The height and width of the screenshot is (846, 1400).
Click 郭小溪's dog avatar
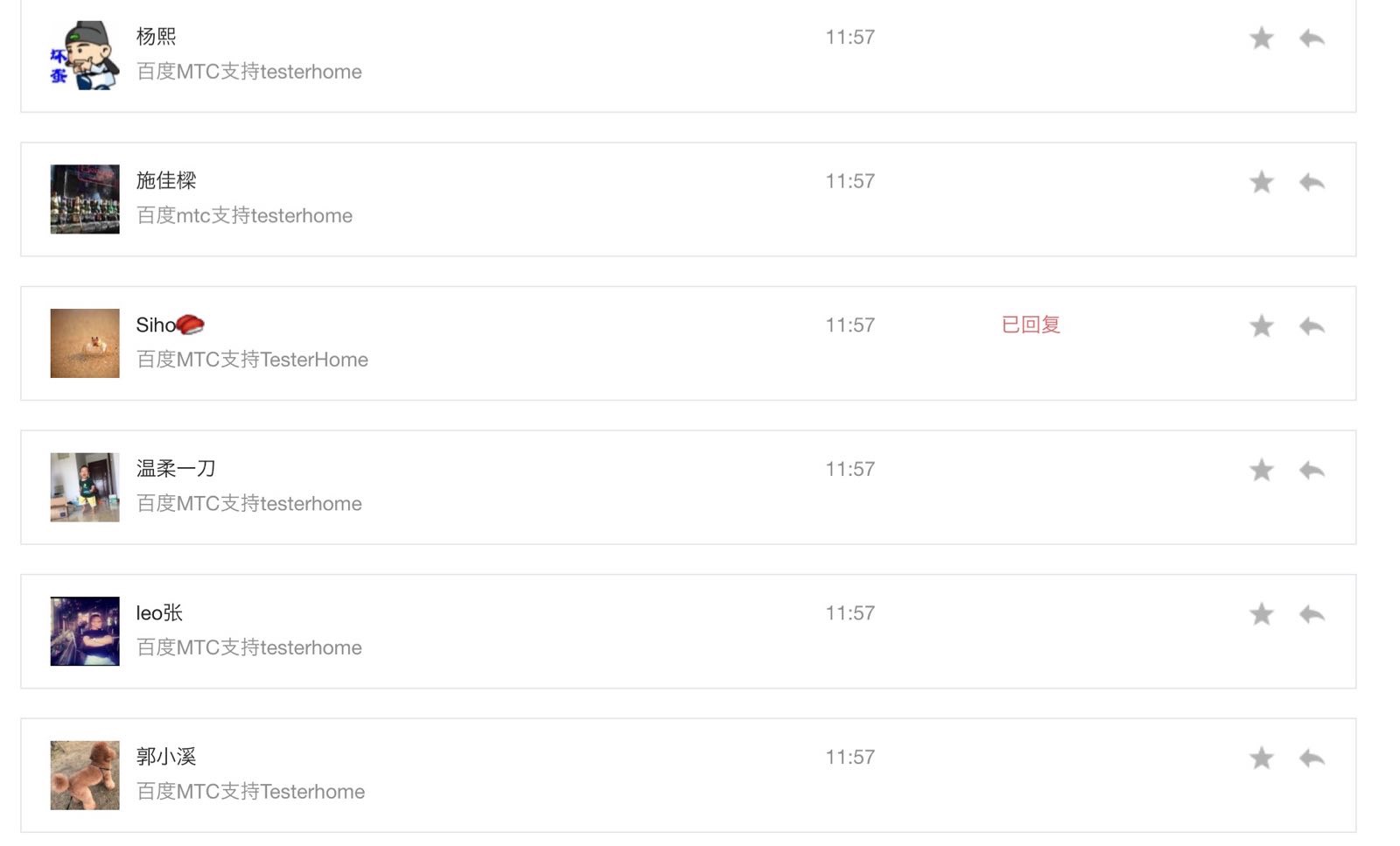[85, 775]
